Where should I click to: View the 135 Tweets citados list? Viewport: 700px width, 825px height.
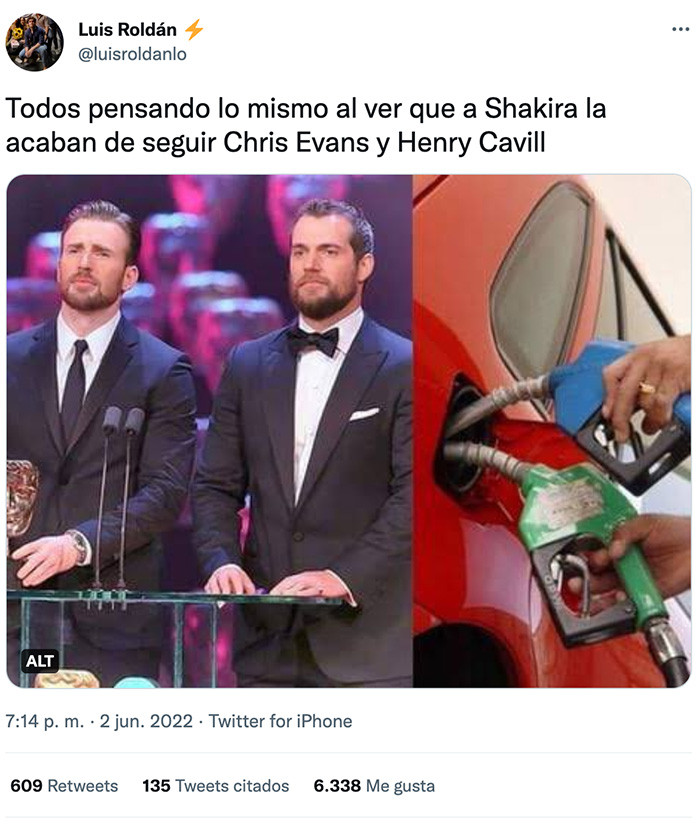tap(216, 786)
